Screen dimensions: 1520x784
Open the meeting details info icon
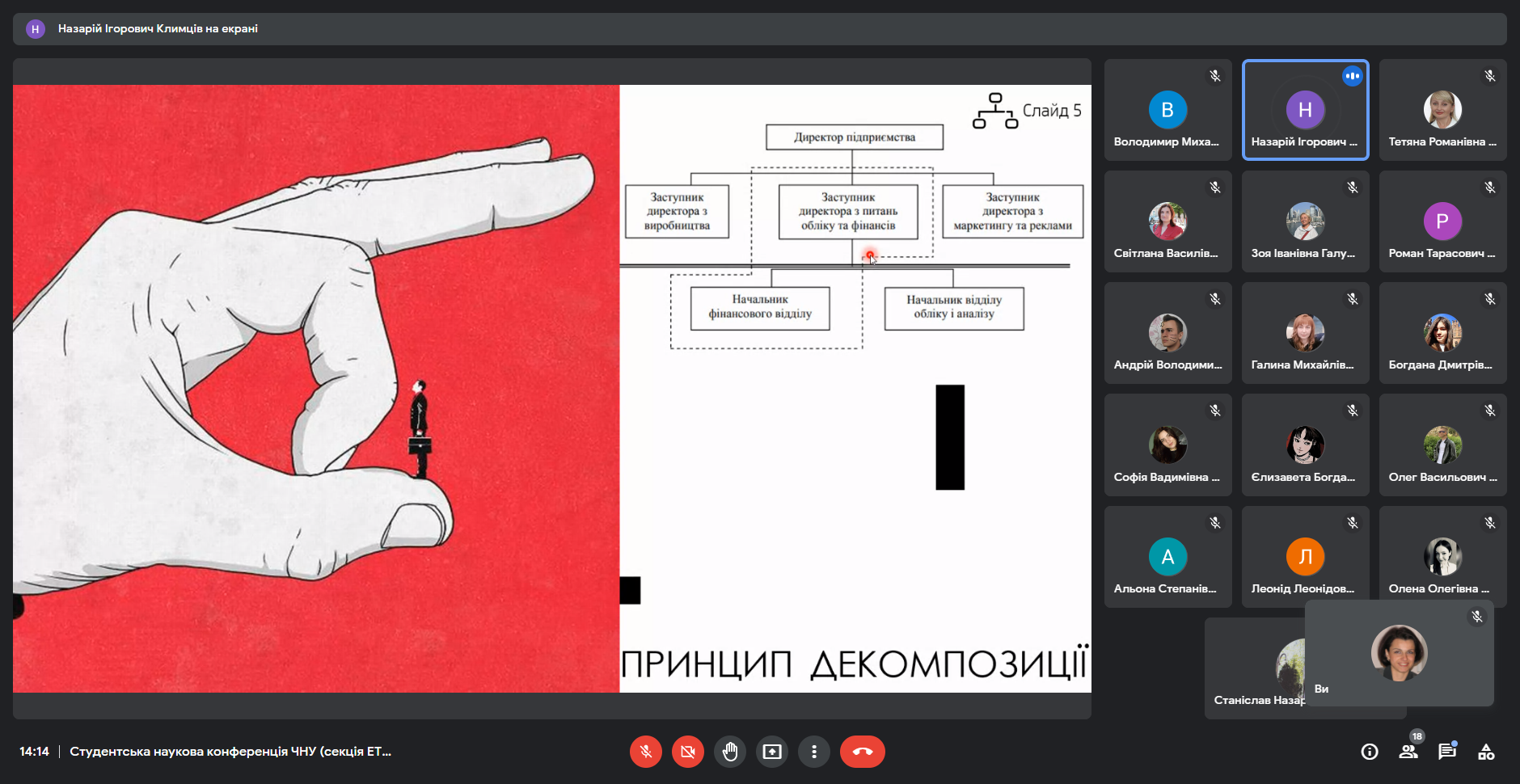click(x=1369, y=752)
